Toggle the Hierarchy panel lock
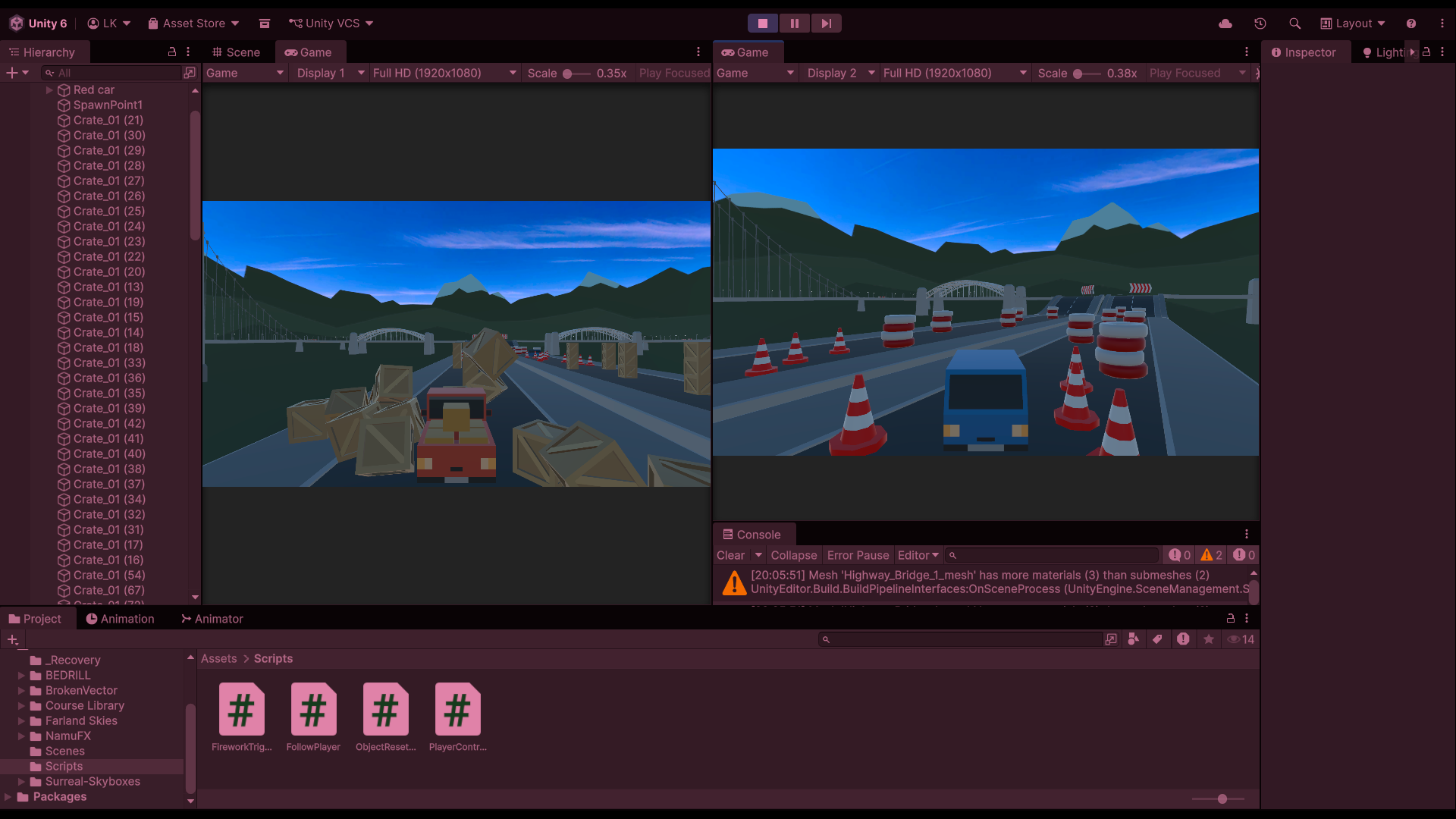The image size is (1456, 819). pyautogui.click(x=172, y=52)
